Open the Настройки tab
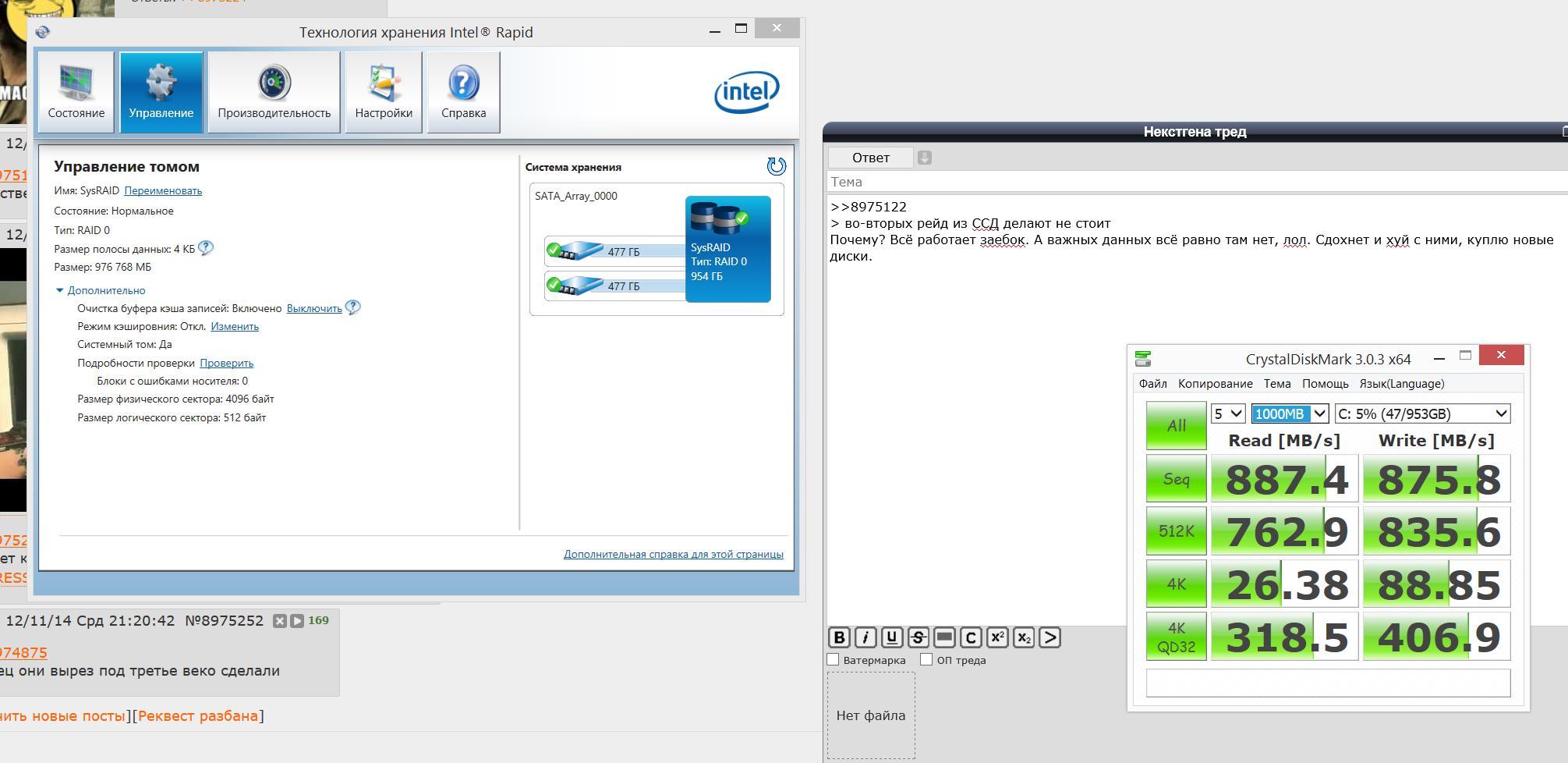The height and width of the screenshot is (763, 1568). click(x=384, y=92)
